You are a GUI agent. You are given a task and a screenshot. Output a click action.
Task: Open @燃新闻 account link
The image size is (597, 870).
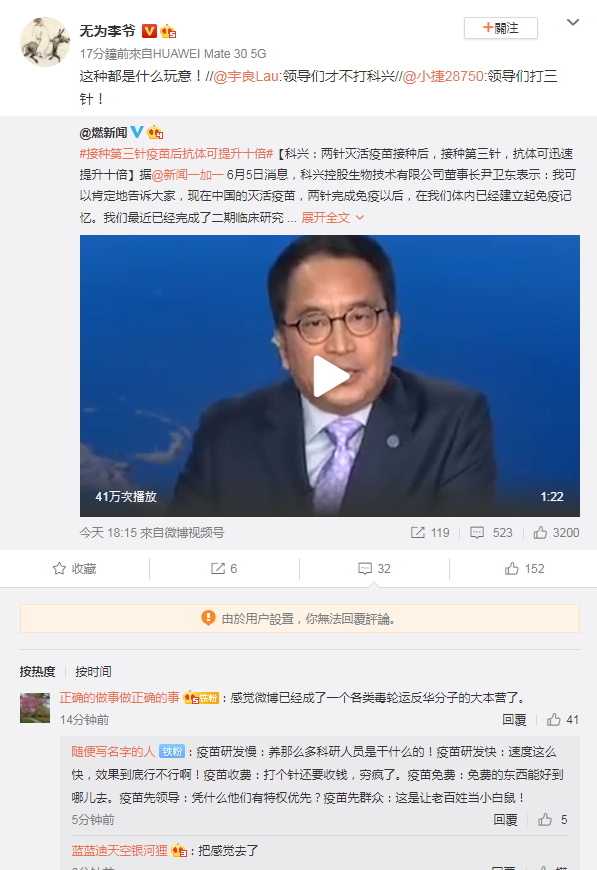pyautogui.click(x=103, y=133)
